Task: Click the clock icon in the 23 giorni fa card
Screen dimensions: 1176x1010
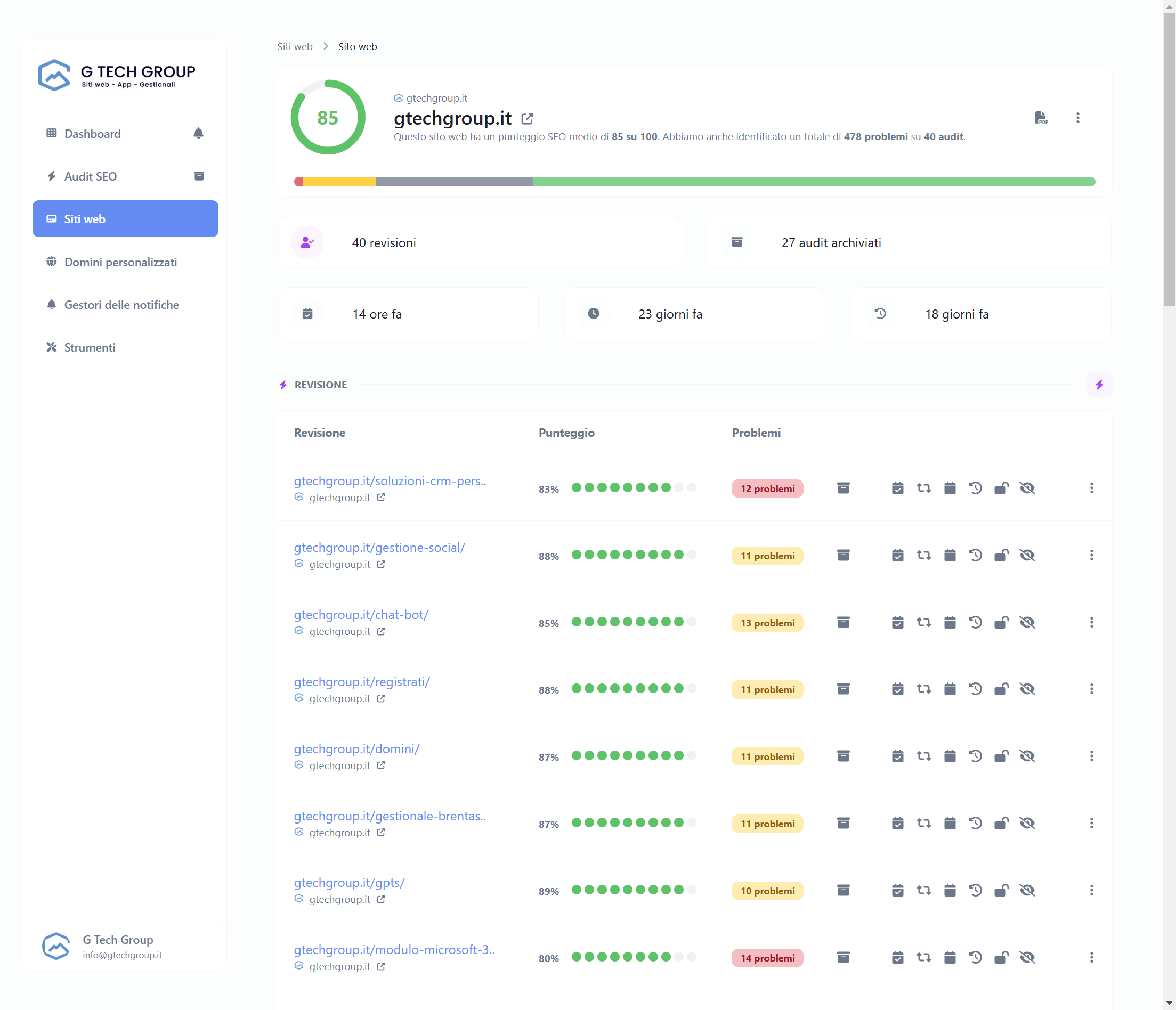Action: 593,314
